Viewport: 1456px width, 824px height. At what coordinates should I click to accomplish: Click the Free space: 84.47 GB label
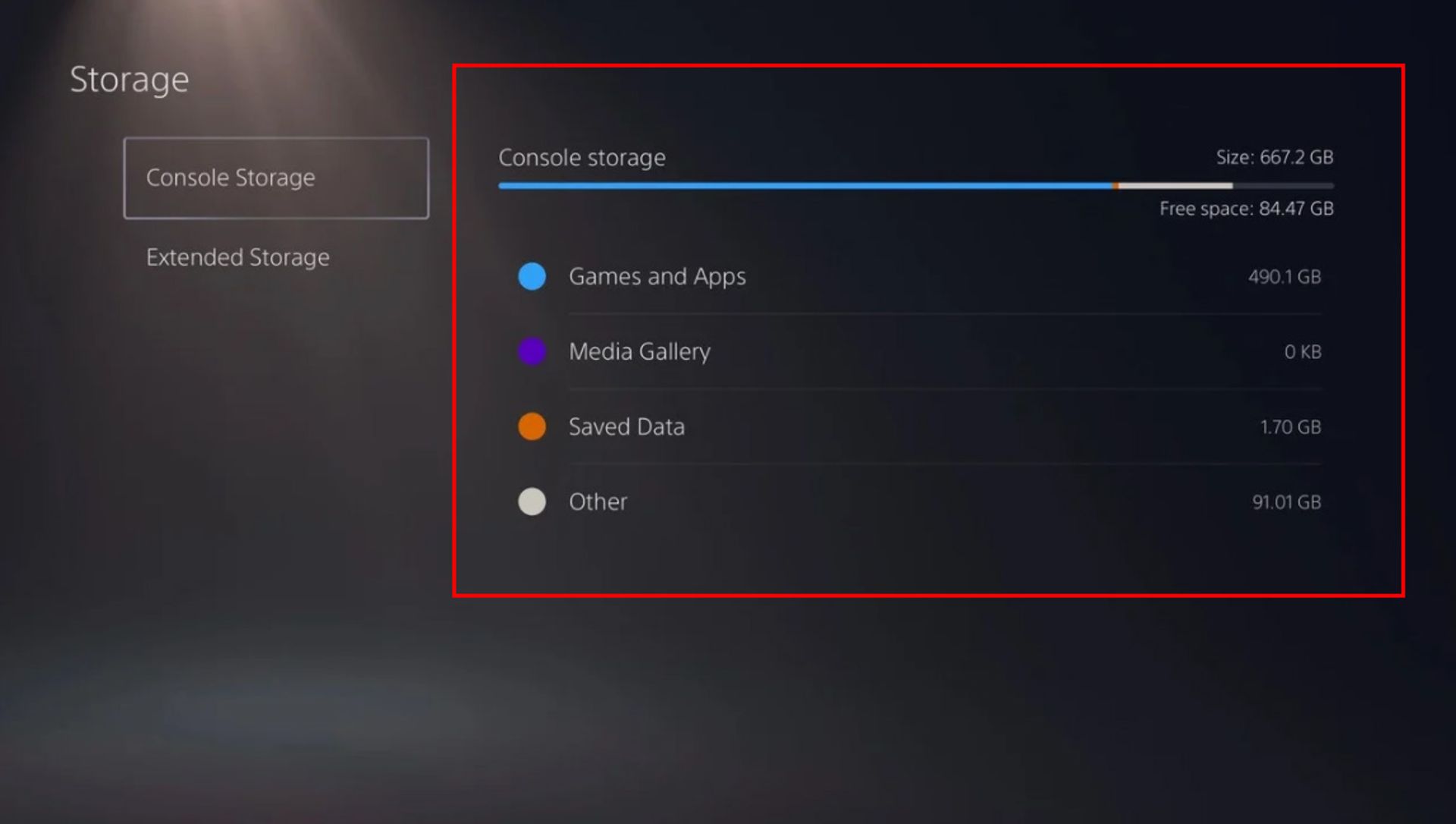1247,209
